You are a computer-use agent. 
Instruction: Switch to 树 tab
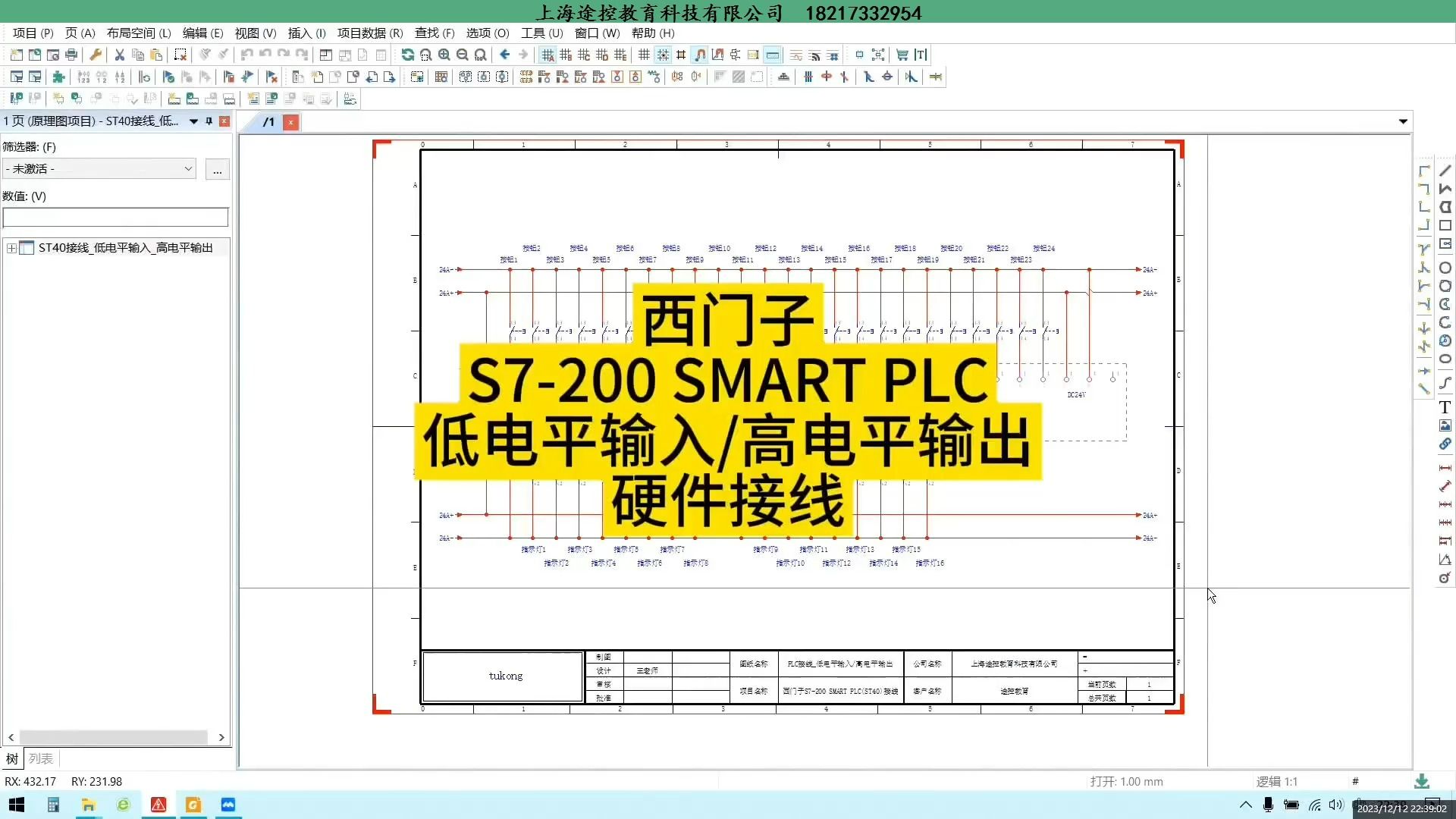[12, 758]
